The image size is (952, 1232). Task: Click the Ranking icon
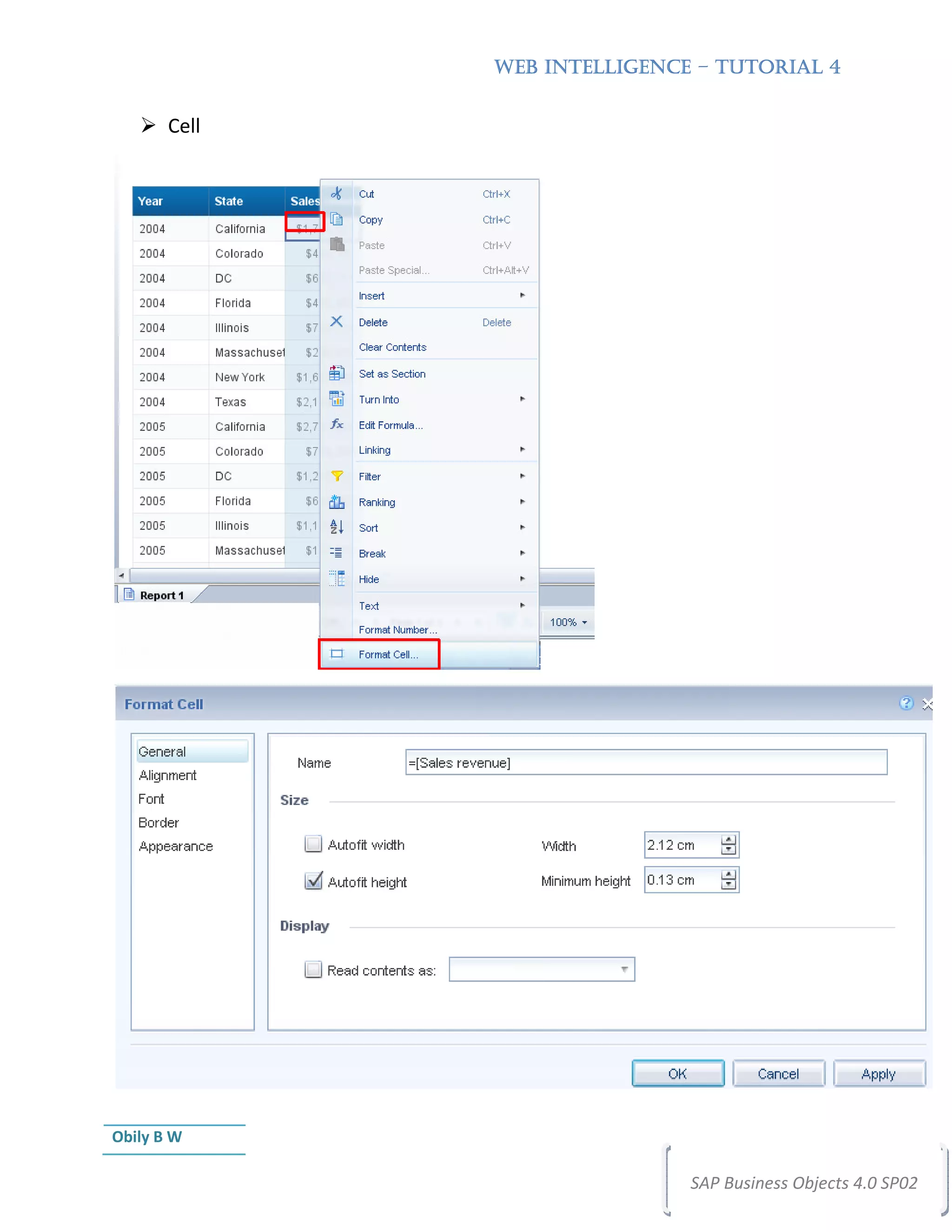(x=337, y=502)
